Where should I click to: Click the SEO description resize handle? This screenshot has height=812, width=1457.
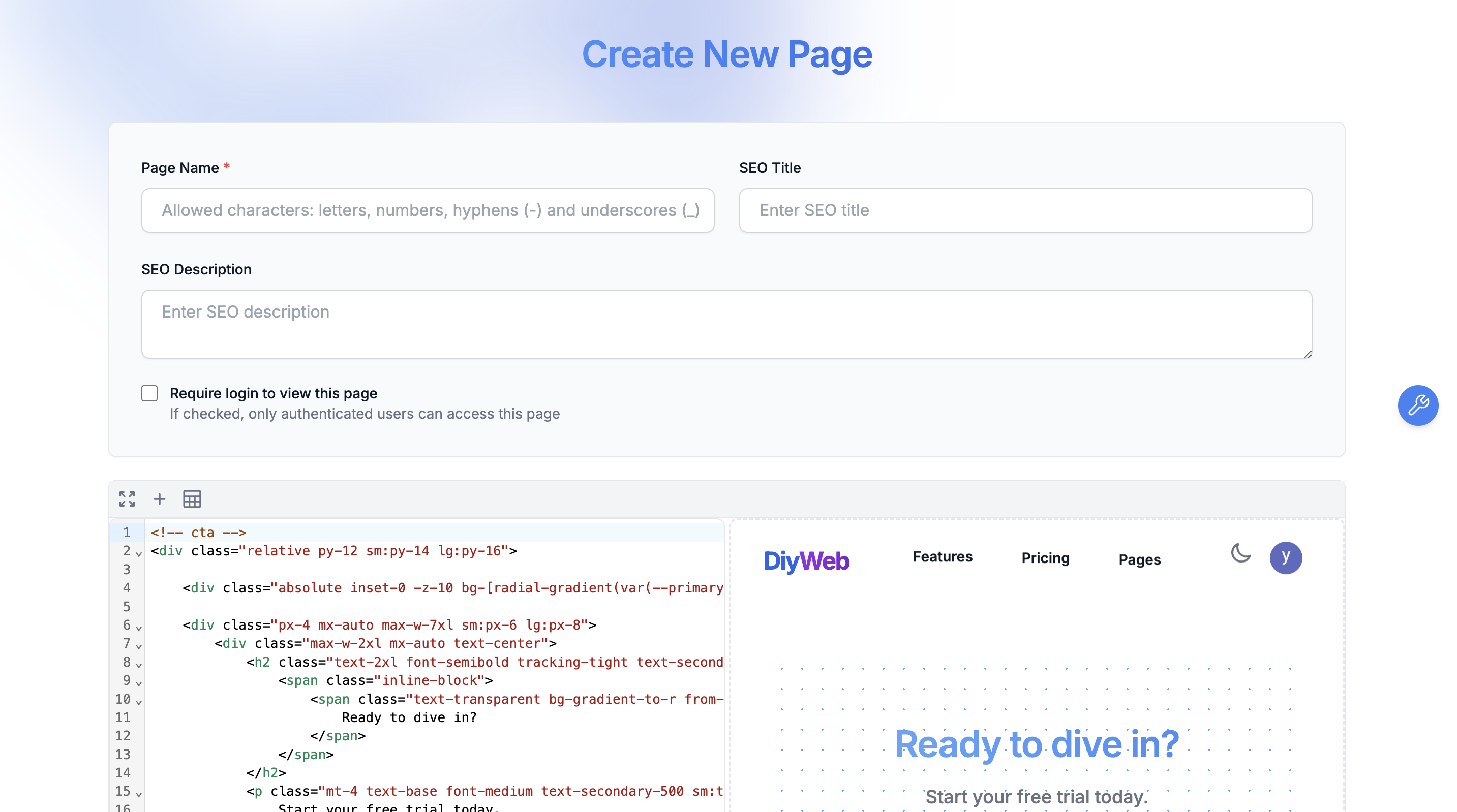[x=1307, y=354]
